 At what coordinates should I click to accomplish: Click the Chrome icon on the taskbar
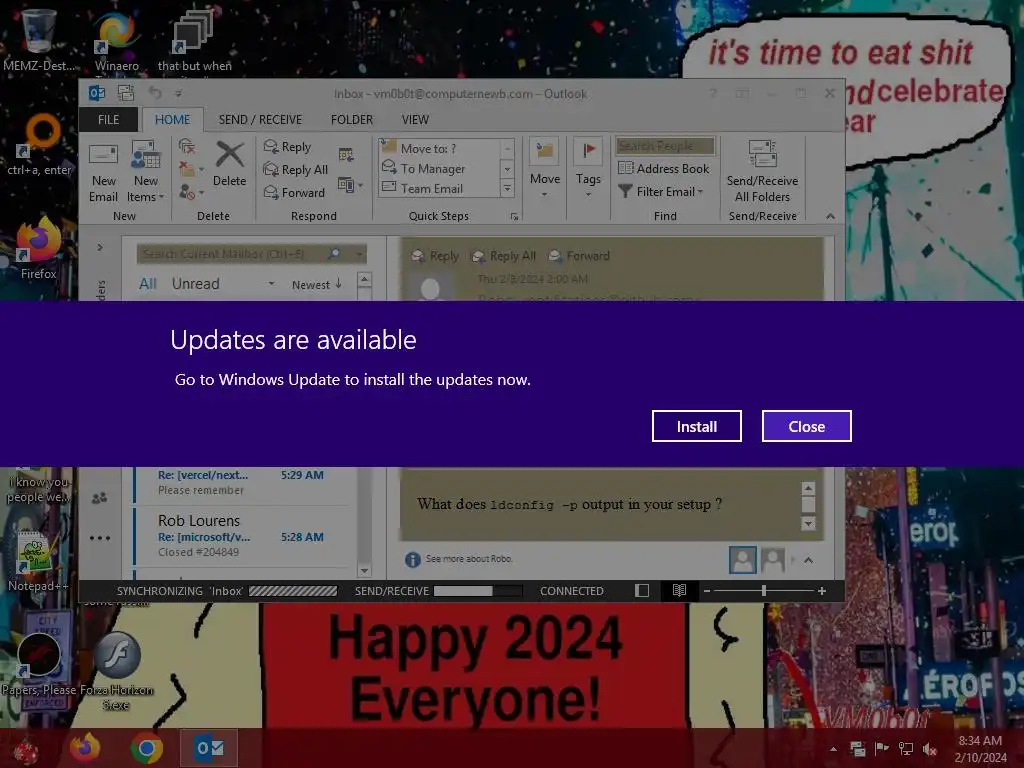146,748
